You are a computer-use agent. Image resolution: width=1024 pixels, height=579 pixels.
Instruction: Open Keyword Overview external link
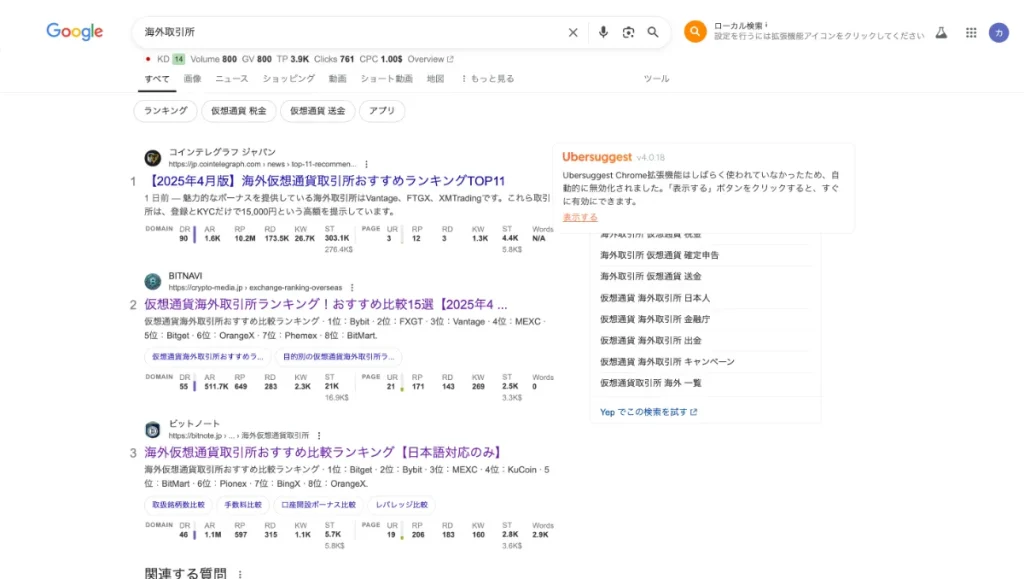(430, 59)
